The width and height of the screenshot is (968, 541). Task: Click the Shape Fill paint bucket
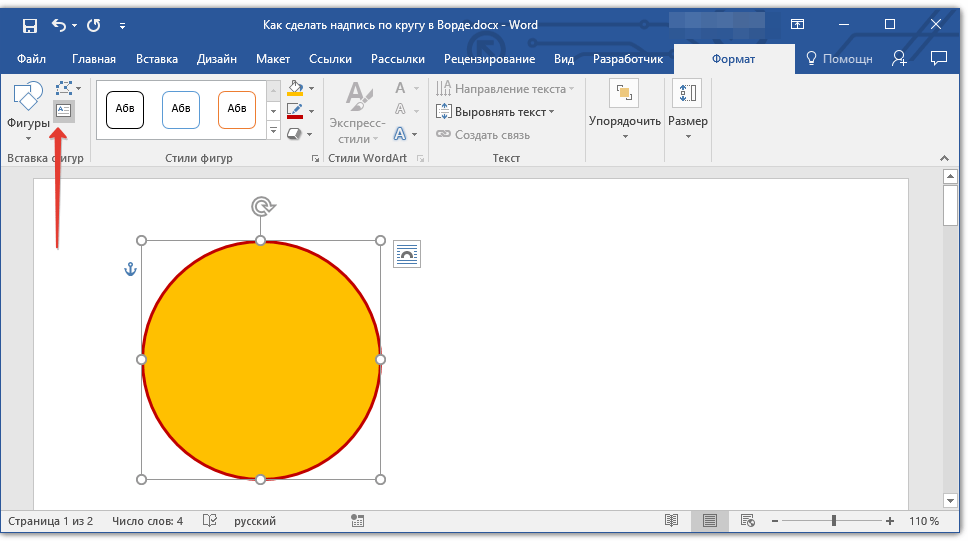click(295, 89)
